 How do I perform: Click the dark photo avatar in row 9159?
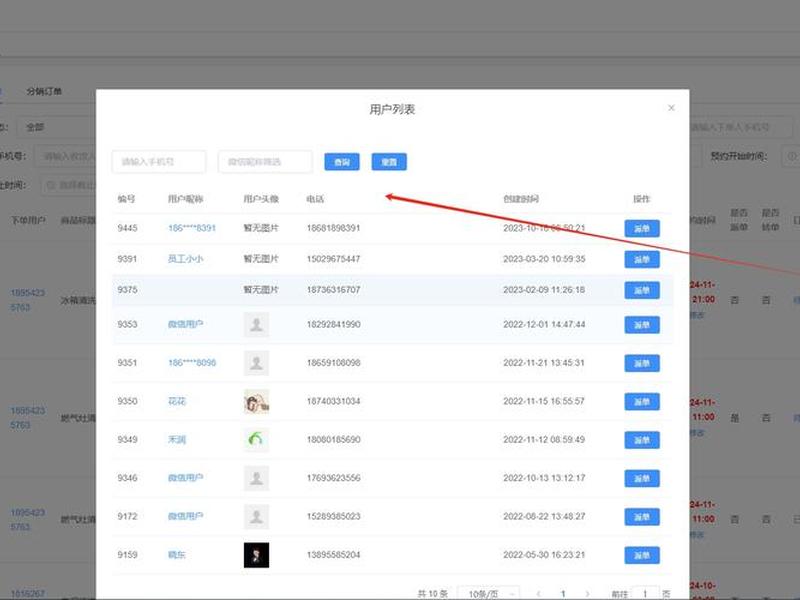(x=256, y=555)
